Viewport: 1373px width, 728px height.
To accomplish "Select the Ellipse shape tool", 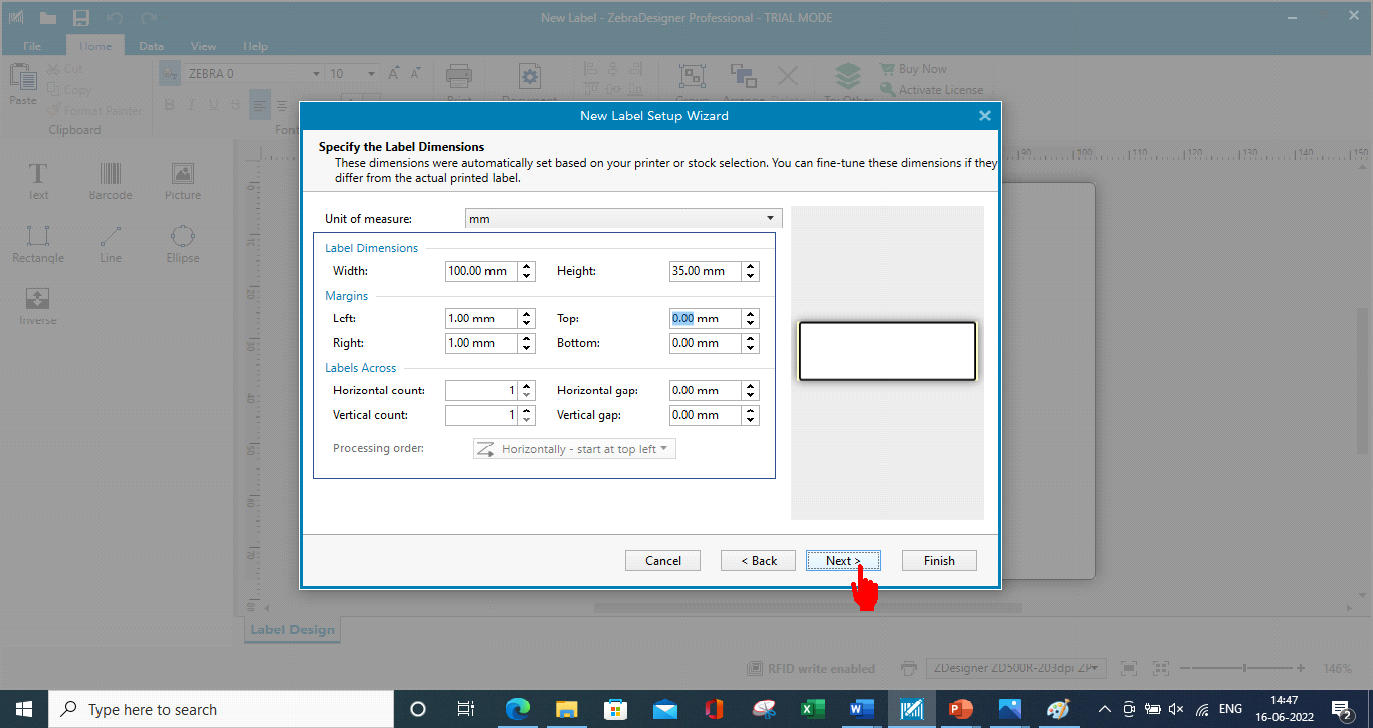I will click(182, 244).
